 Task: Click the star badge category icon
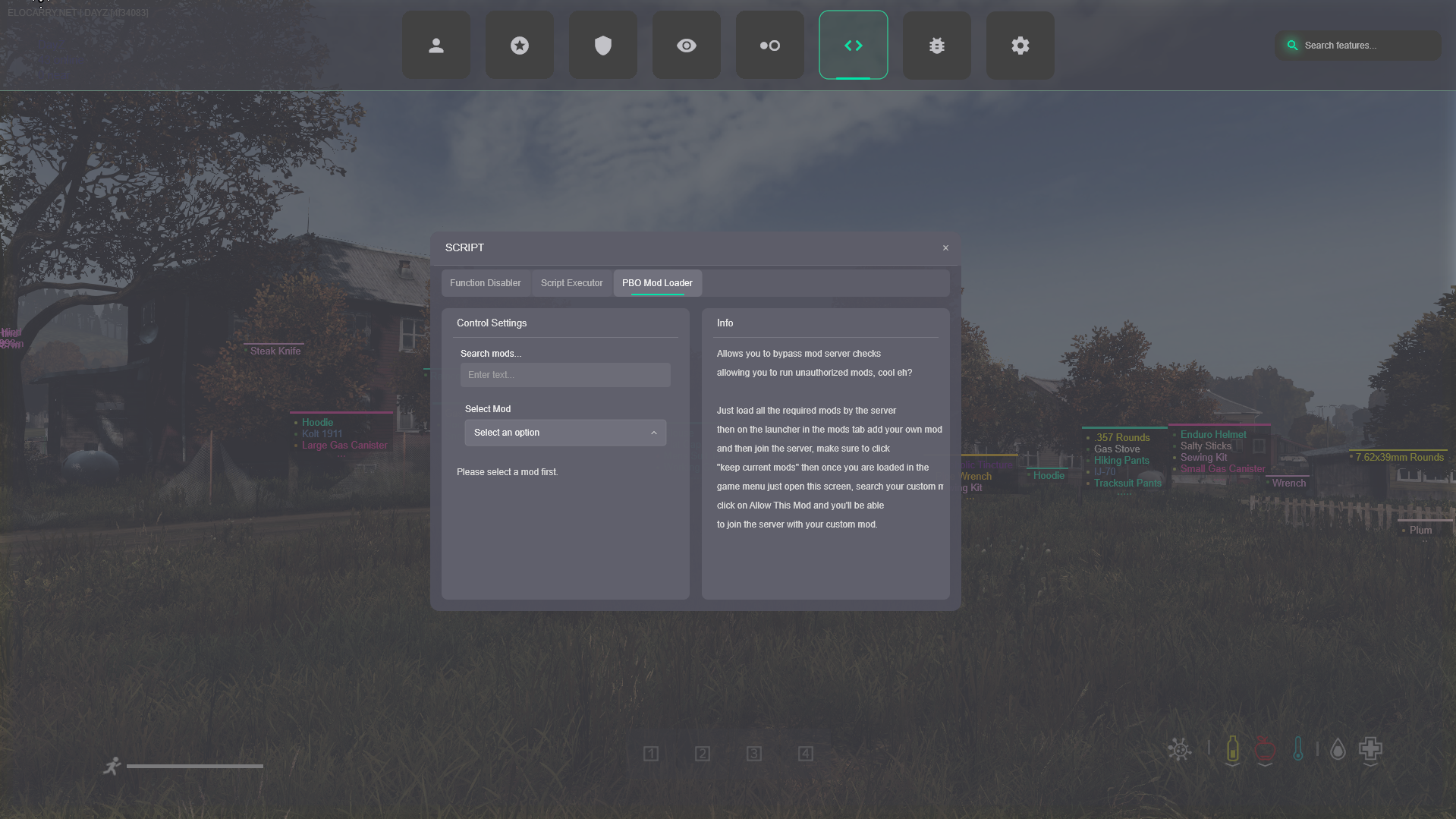click(519, 46)
